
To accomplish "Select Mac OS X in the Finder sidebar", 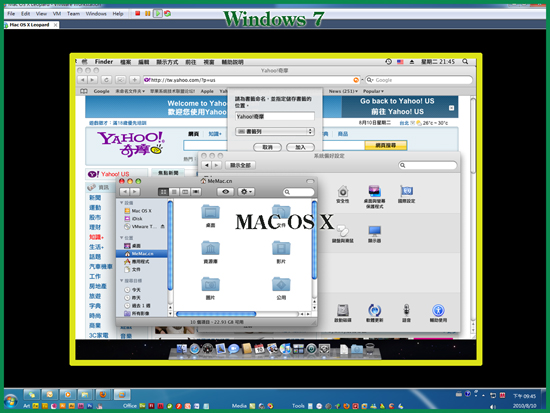I will pos(142,211).
